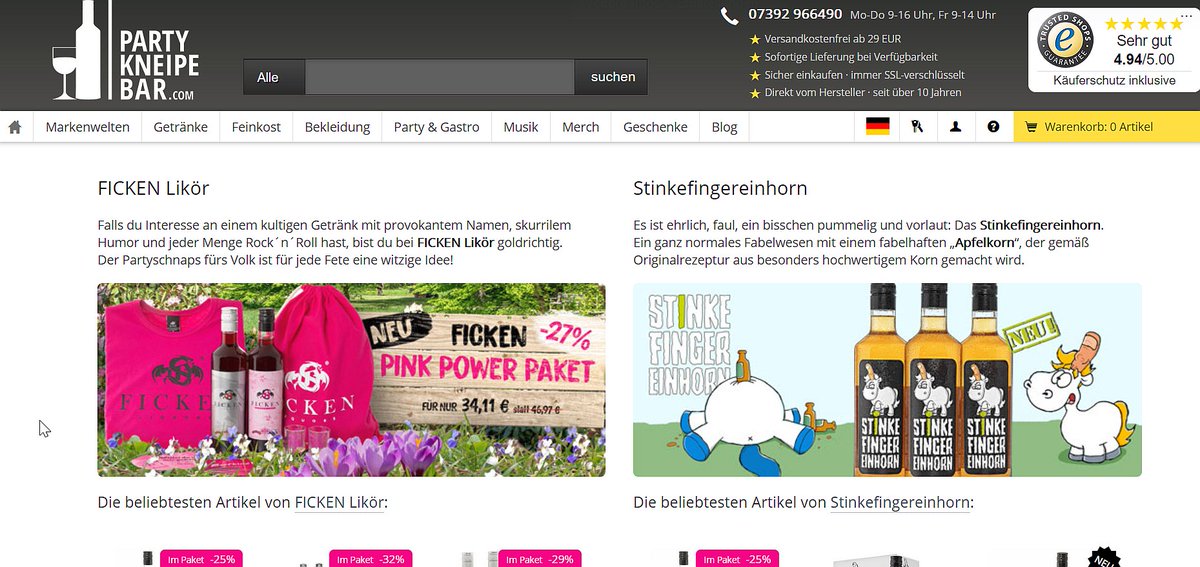Click the phone number 07392 966490
The width and height of the screenshot is (1200, 567).
pos(795,15)
